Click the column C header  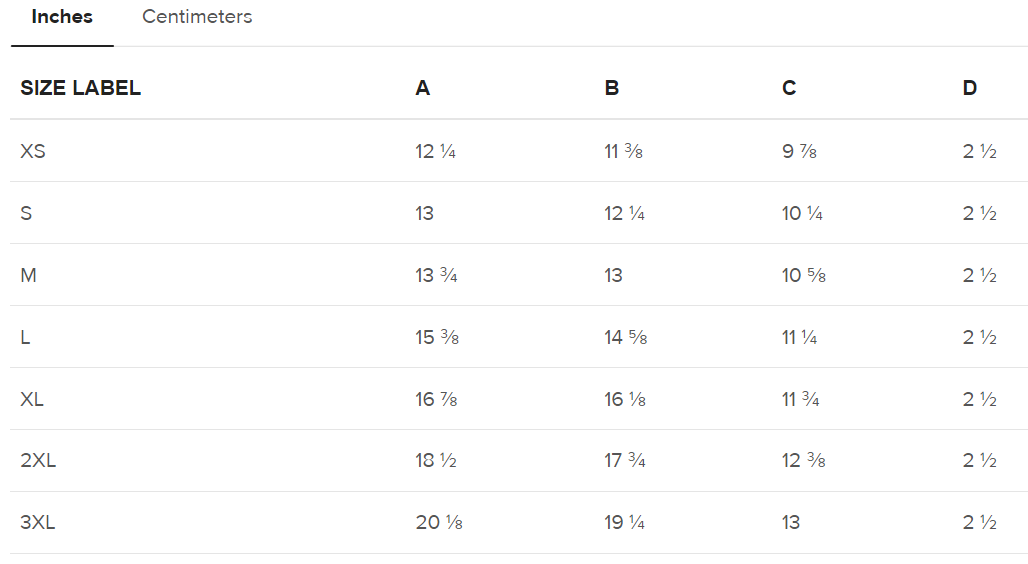(x=789, y=88)
